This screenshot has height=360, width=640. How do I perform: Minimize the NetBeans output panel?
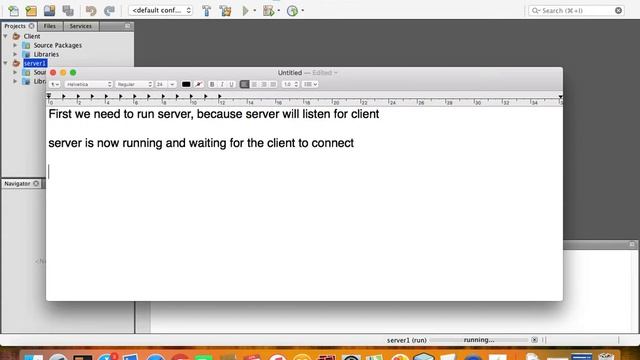[632, 244]
